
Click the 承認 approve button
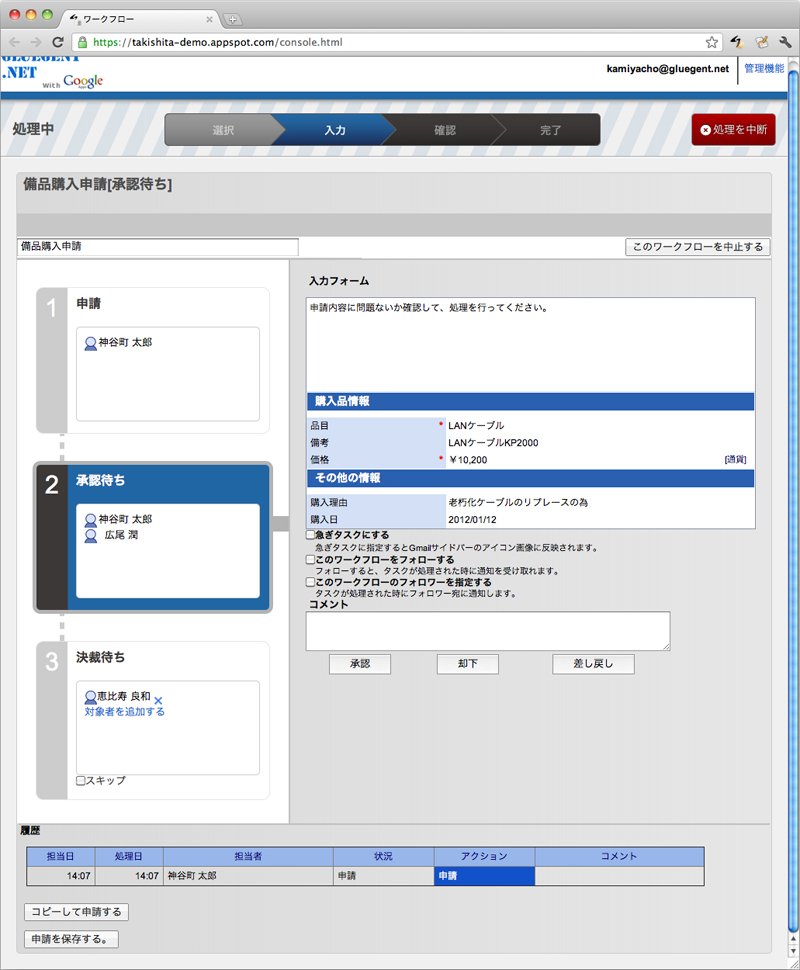pos(359,664)
